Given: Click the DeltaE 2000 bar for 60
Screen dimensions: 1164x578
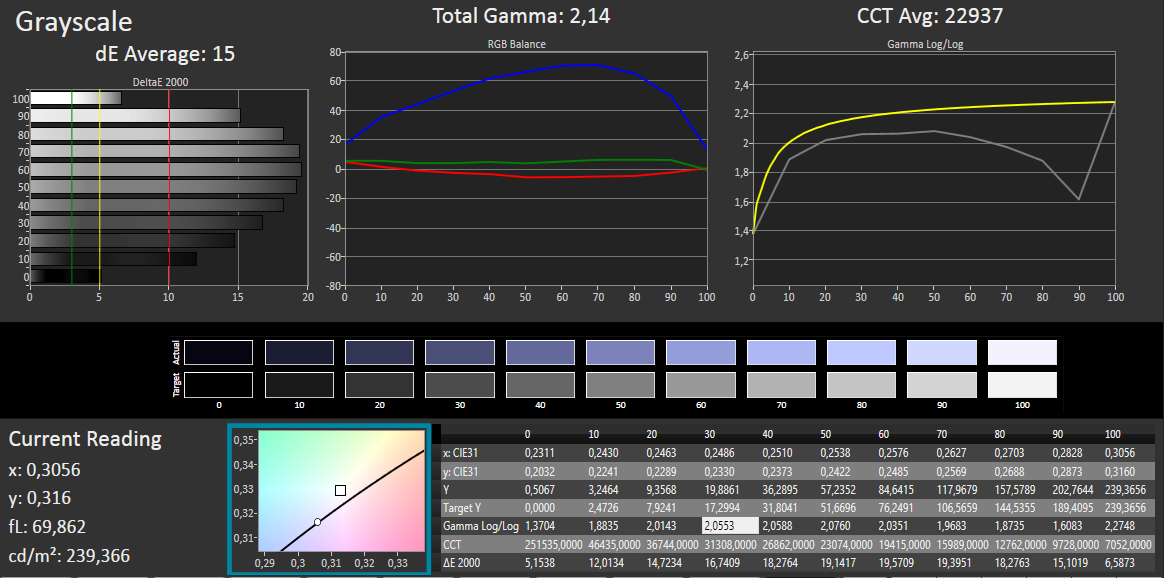Looking at the screenshot, I should [x=166, y=169].
